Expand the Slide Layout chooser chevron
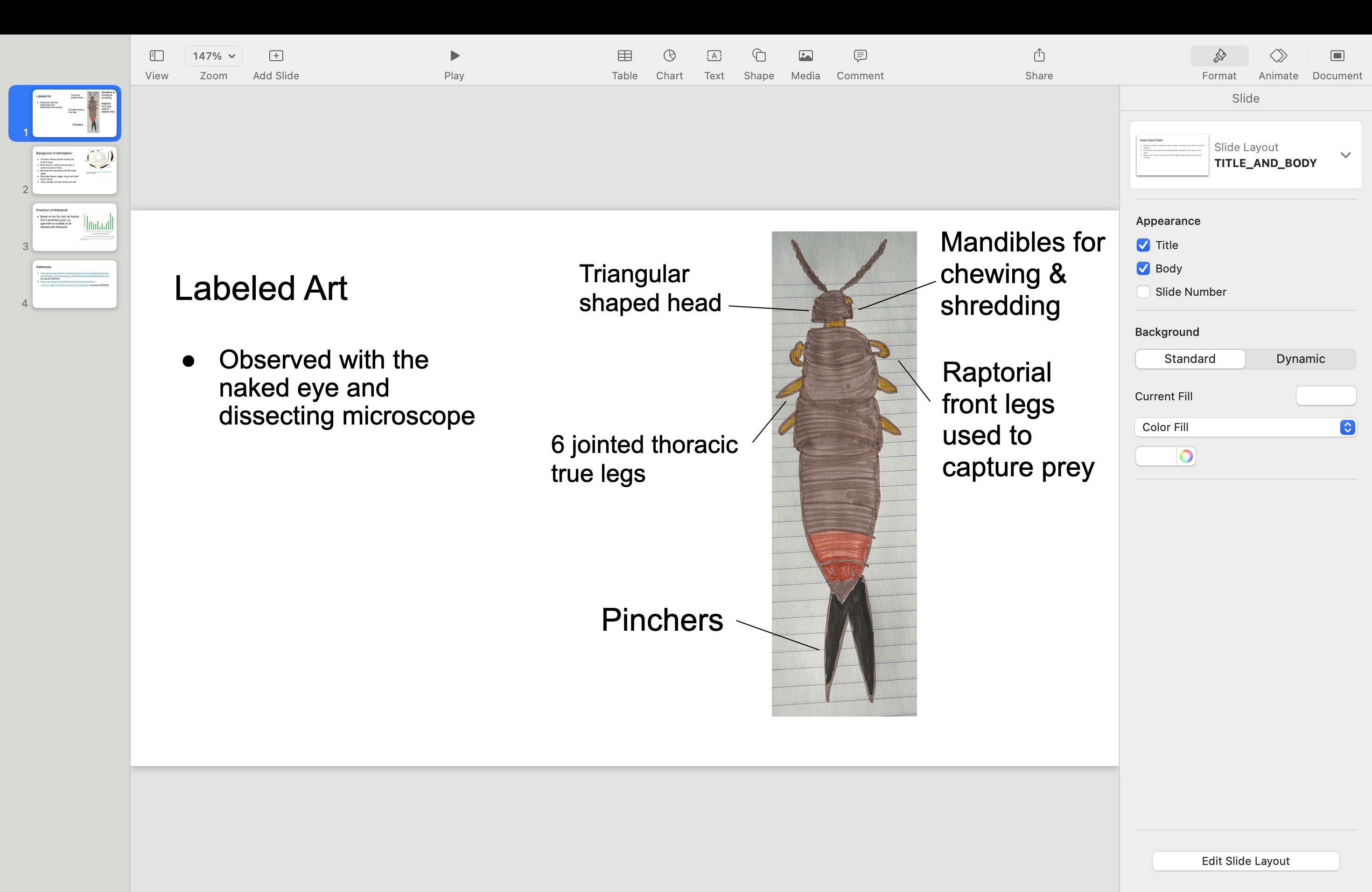This screenshot has width=1372, height=892. 1345,155
